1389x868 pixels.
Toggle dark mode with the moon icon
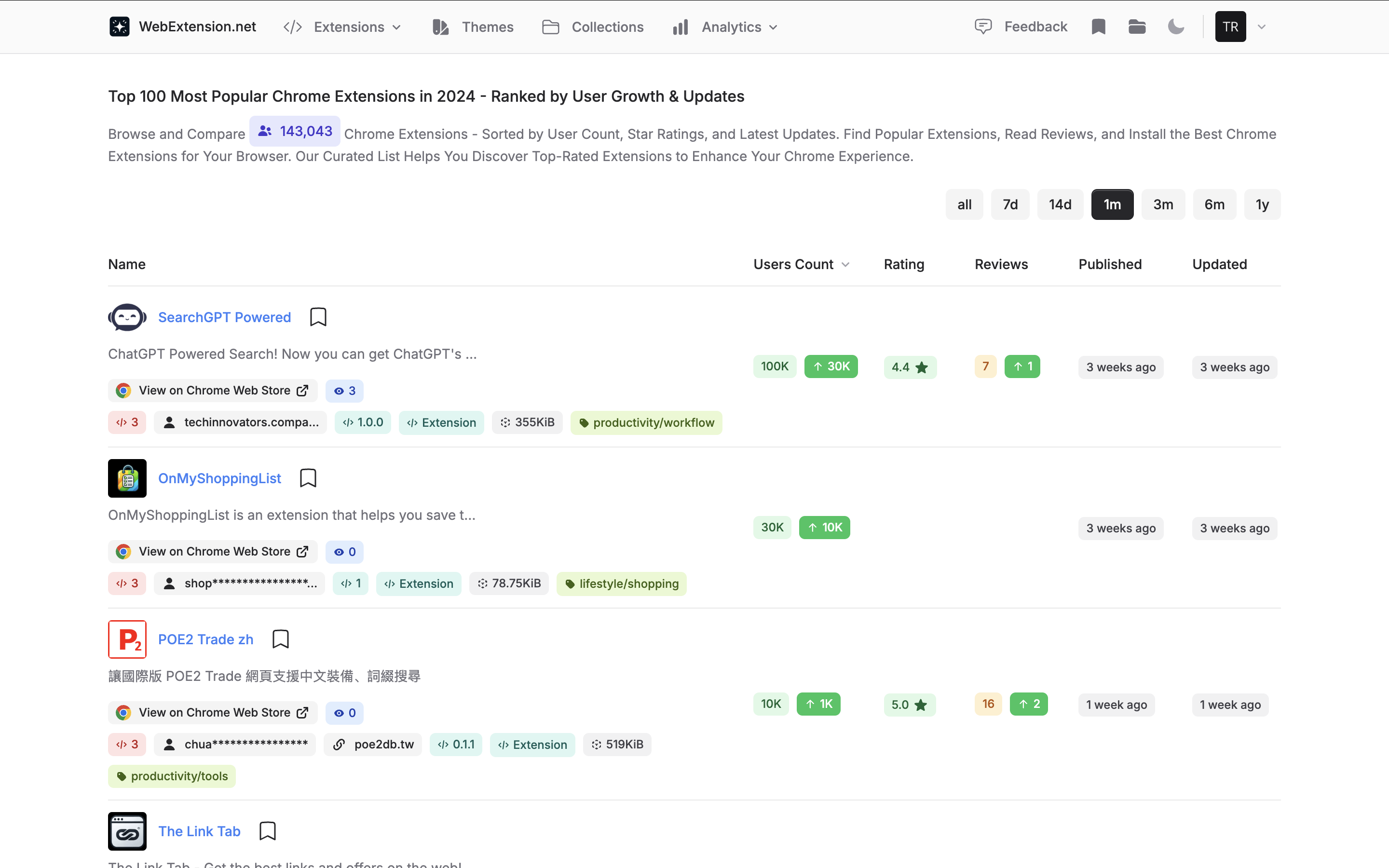click(1176, 27)
